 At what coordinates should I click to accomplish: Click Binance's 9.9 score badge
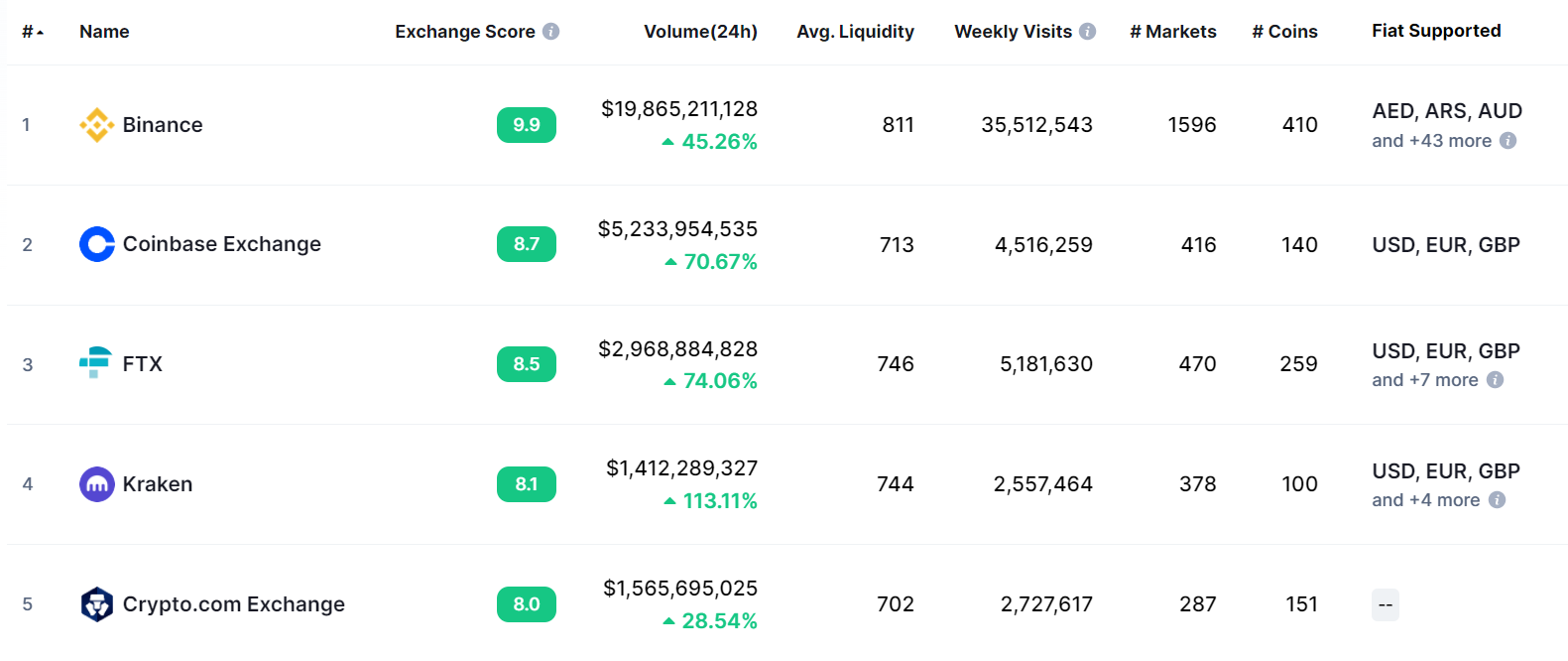pos(527,125)
